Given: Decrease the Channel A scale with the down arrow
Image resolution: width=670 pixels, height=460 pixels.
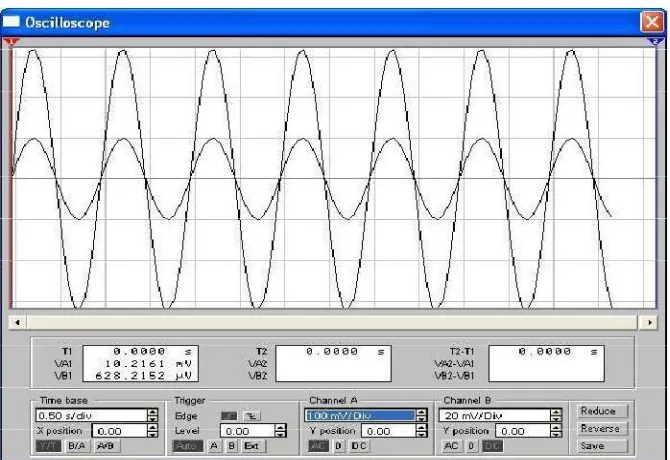Looking at the screenshot, I should coord(422,419).
